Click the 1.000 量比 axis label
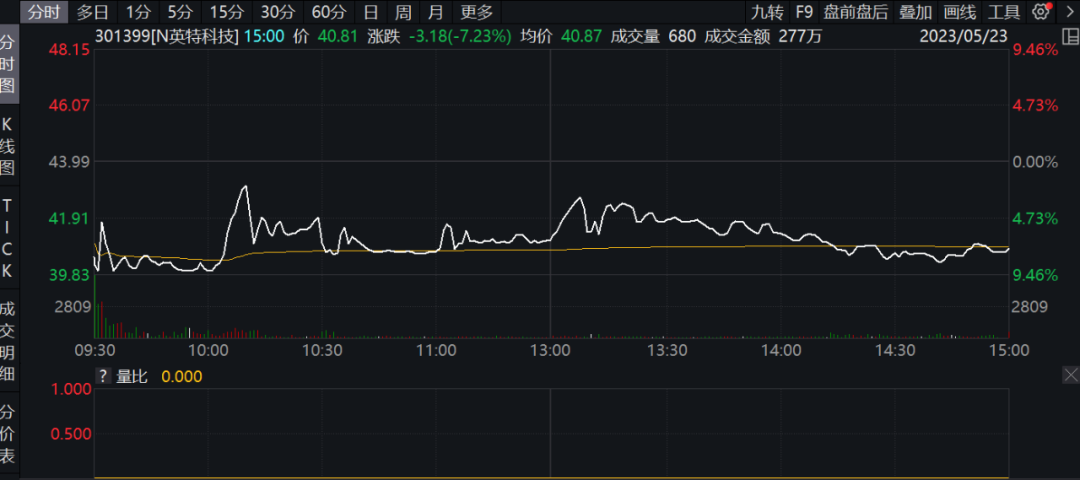 [72, 389]
